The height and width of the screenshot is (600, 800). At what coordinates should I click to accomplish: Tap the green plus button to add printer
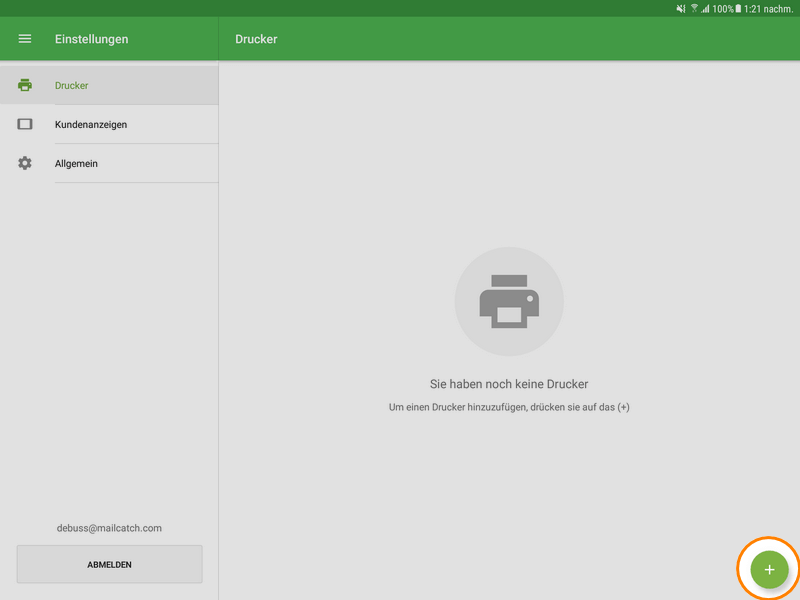click(x=769, y=569)
